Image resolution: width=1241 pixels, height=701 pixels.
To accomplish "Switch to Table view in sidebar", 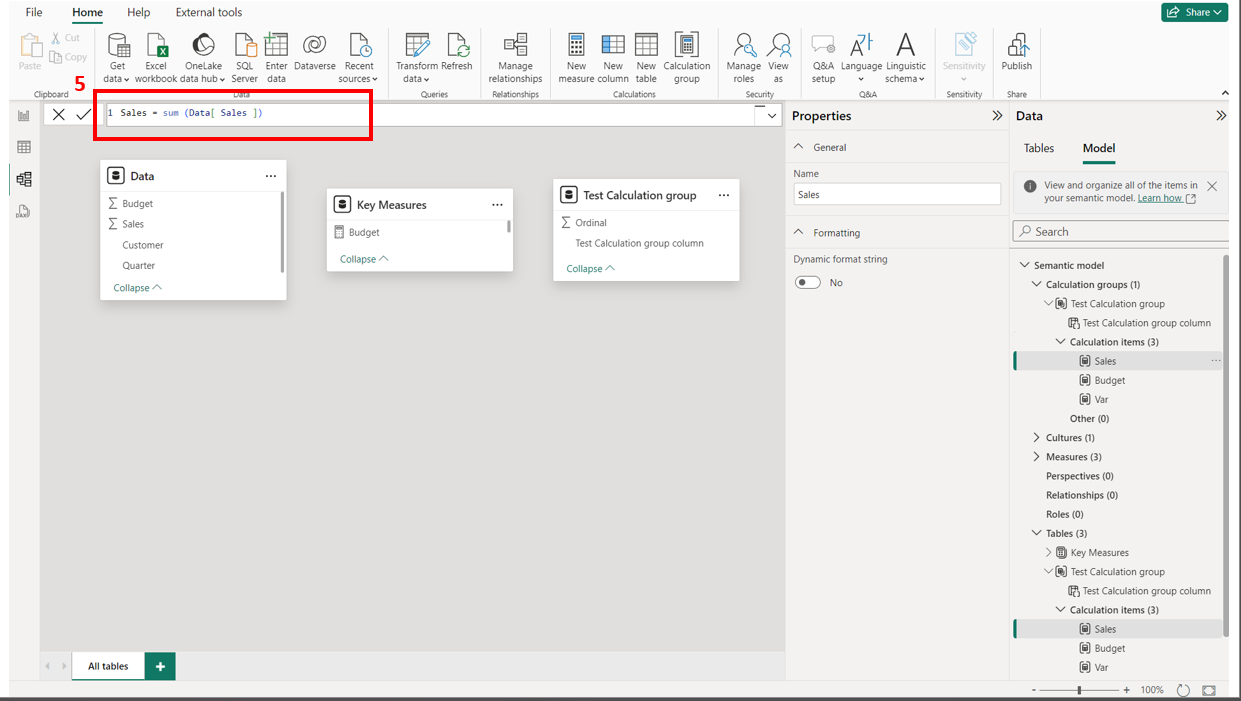I will click(x=24, y=147).
